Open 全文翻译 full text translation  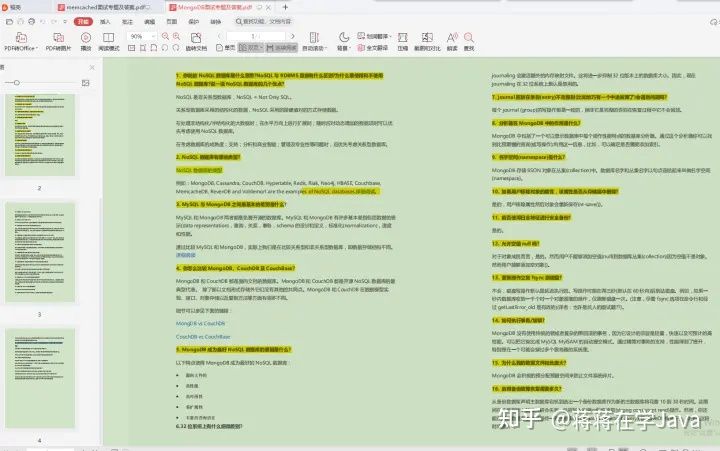(x=373, y=48)
